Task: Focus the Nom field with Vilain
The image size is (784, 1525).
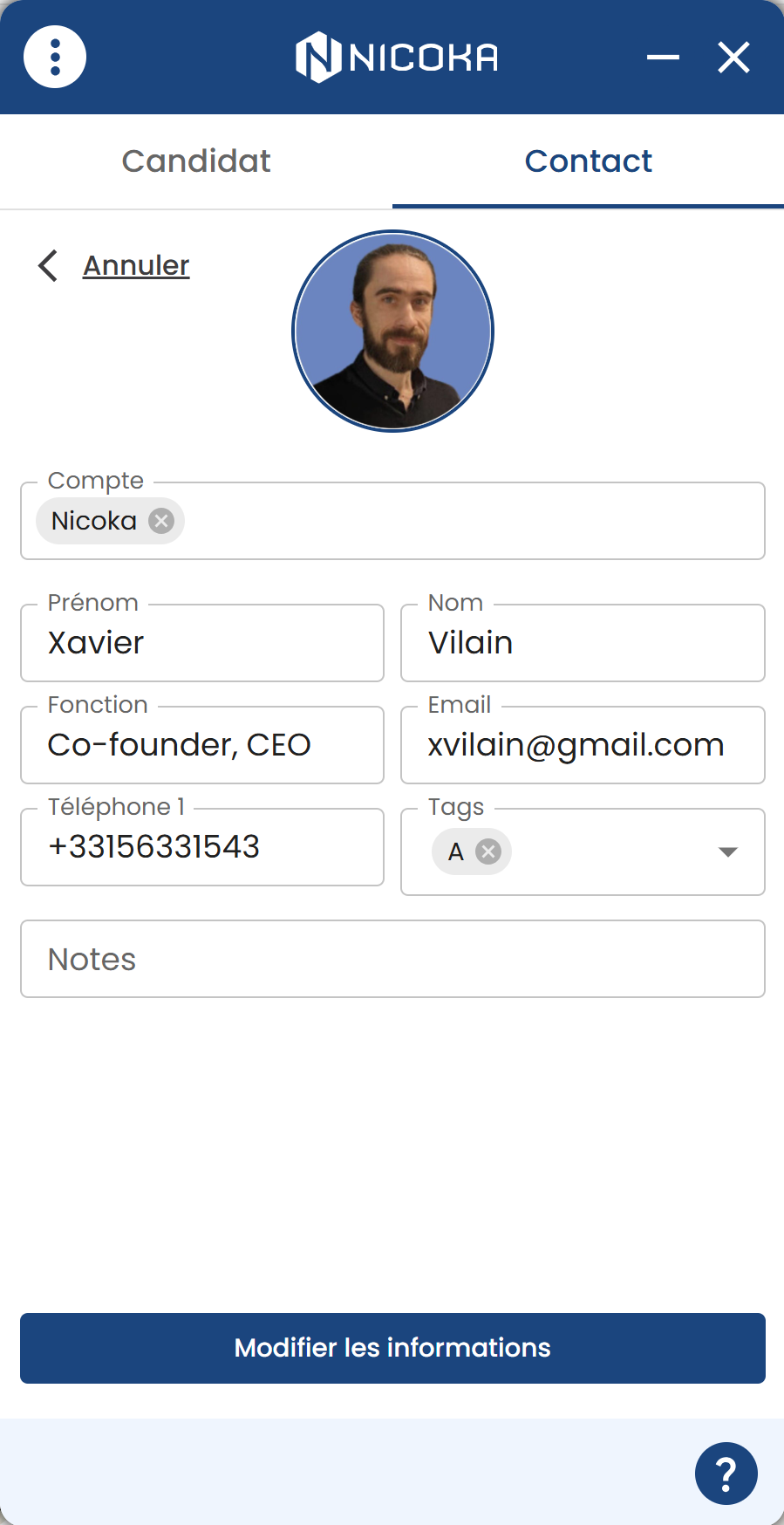Action: point(583,643)
